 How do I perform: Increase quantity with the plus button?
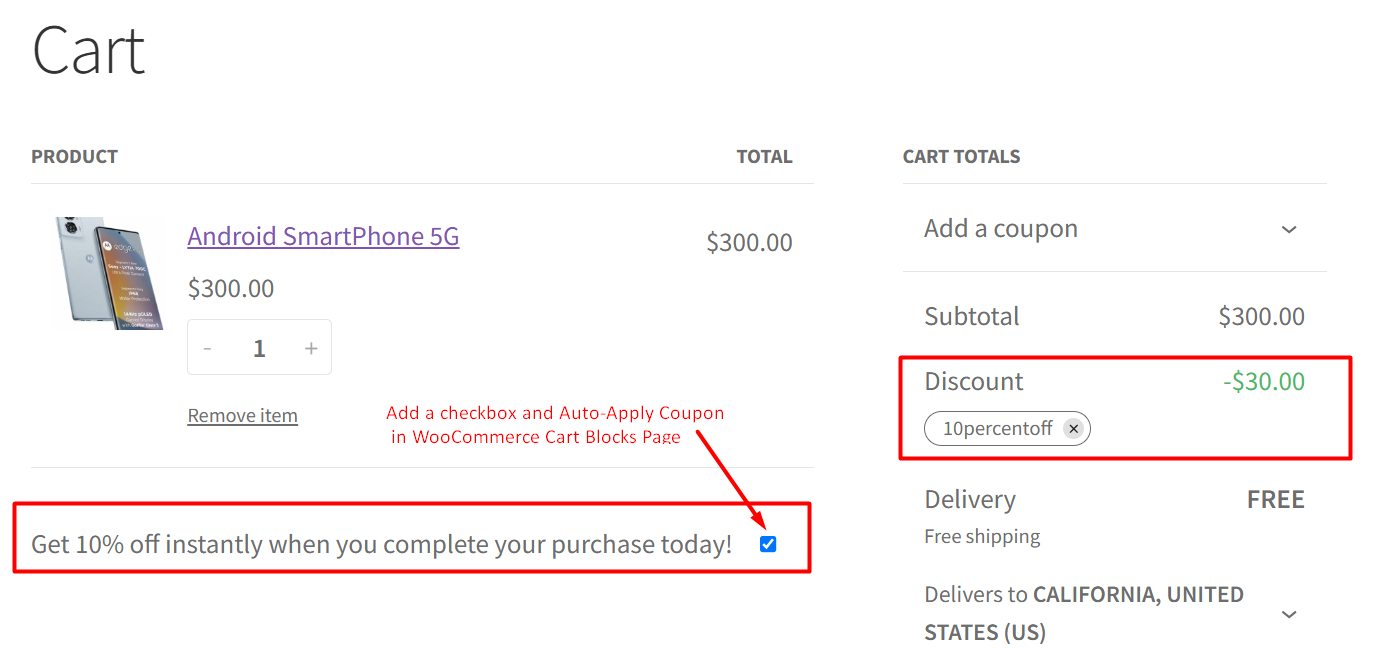coord(311,348)
